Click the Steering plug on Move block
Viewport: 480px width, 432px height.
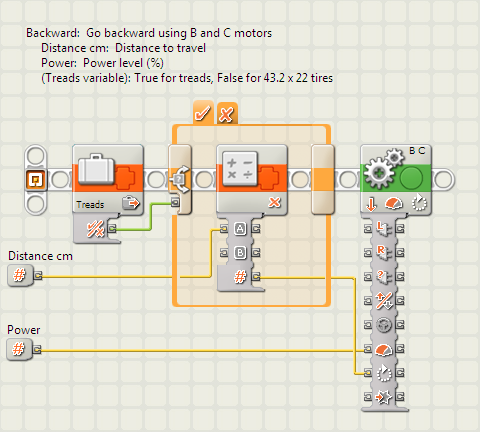[x=368, y=325]
